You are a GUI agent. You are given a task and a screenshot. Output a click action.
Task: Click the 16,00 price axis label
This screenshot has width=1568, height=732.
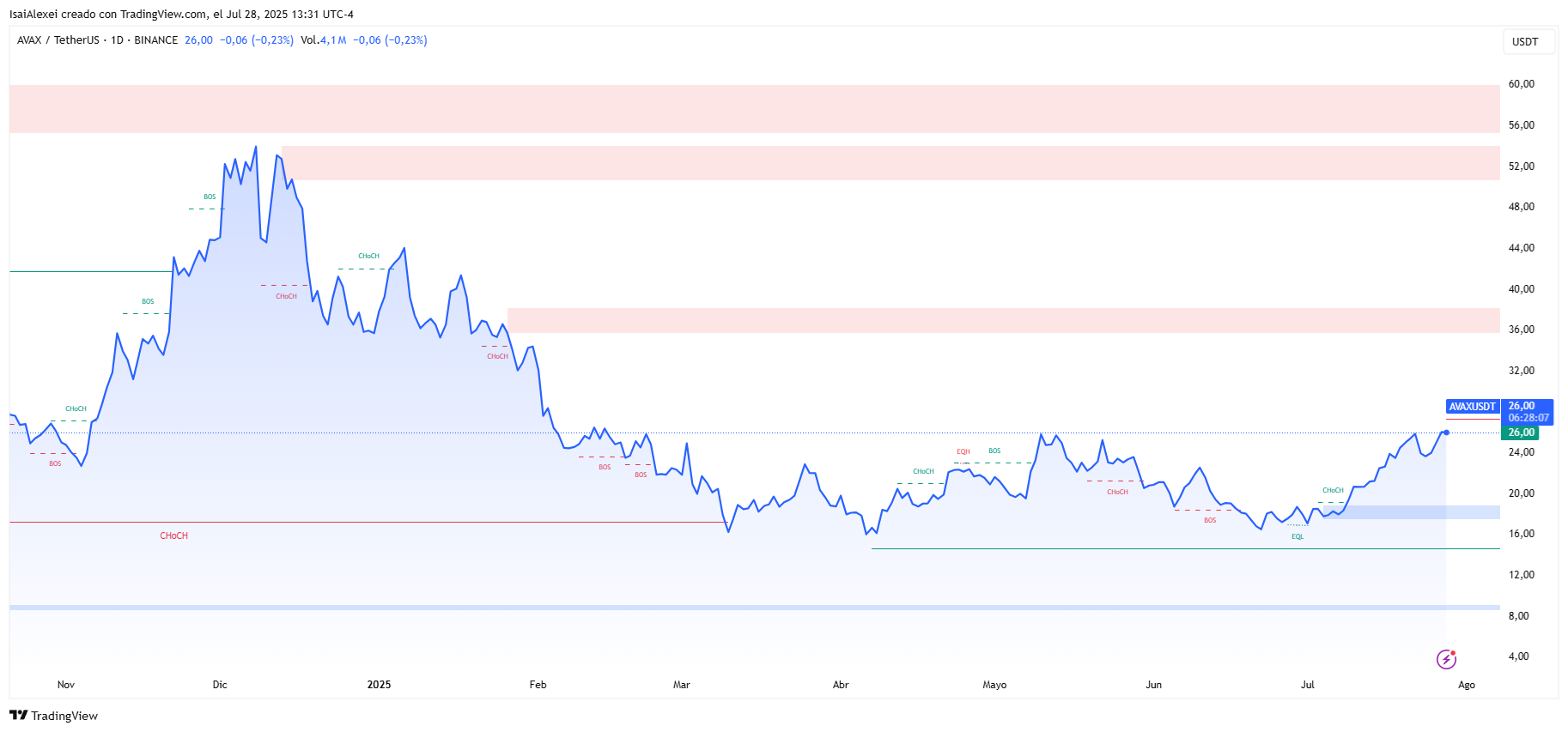pyautogui.click(x=1521, y=534)
